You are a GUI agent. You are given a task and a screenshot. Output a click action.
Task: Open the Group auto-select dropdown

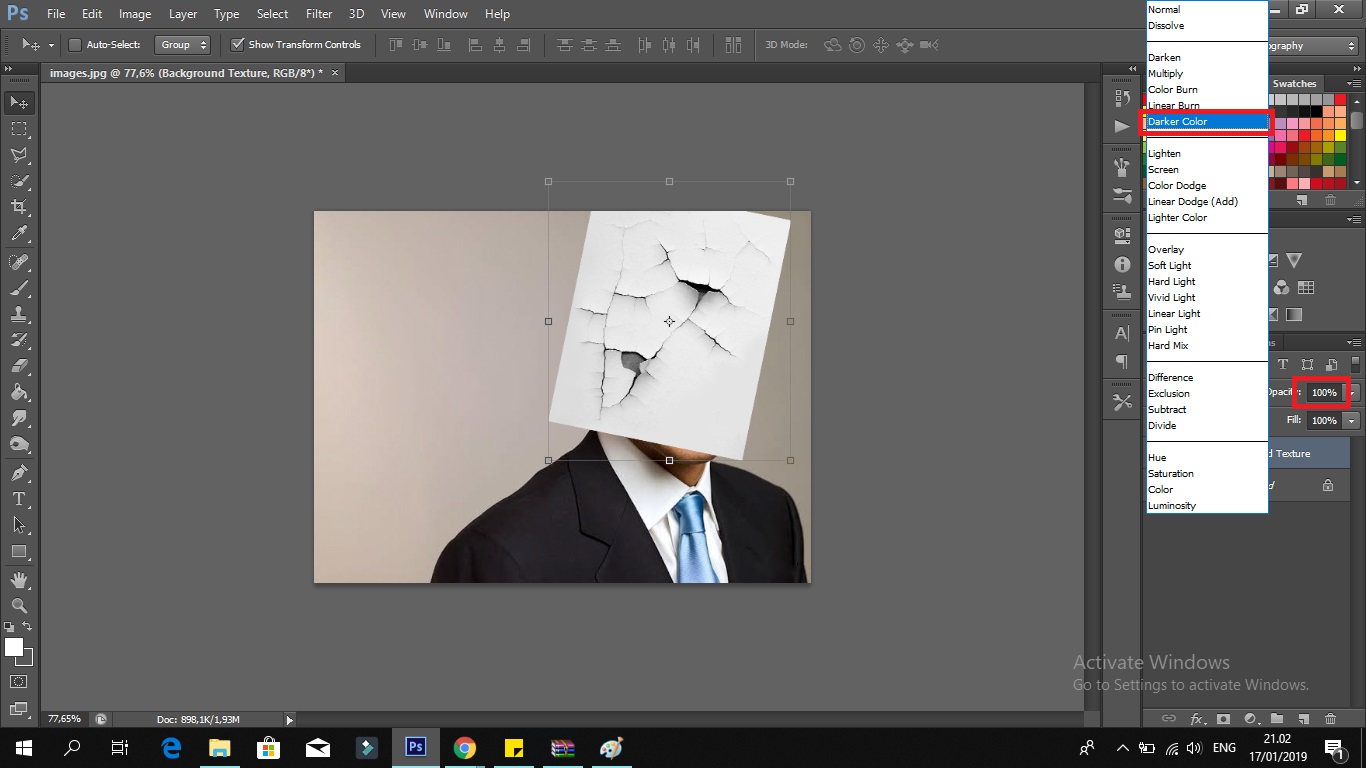pos(184,45)
